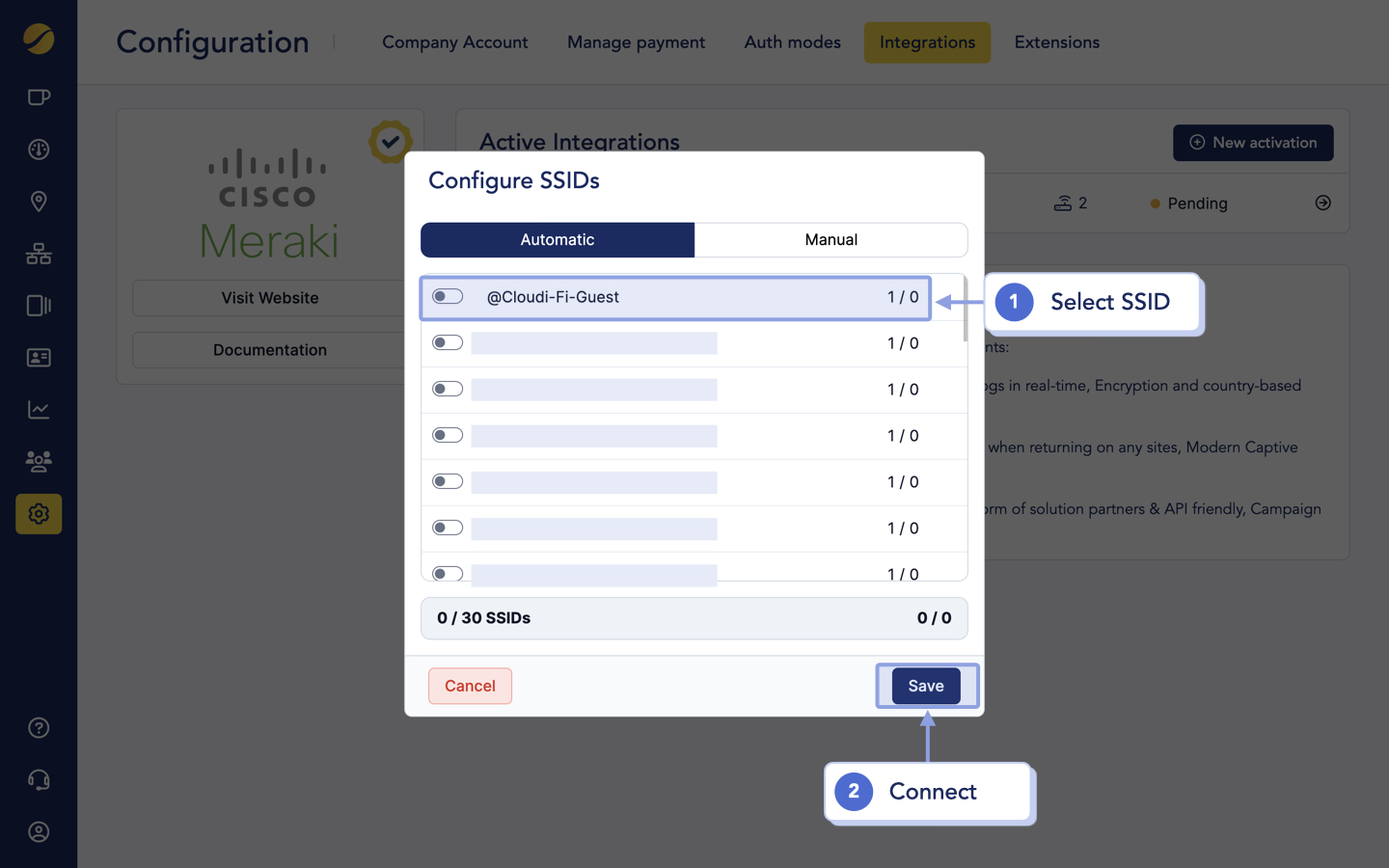Open the network hierarchy sidebar icon
1389x868 pixels.
click(x=39, y=254)
